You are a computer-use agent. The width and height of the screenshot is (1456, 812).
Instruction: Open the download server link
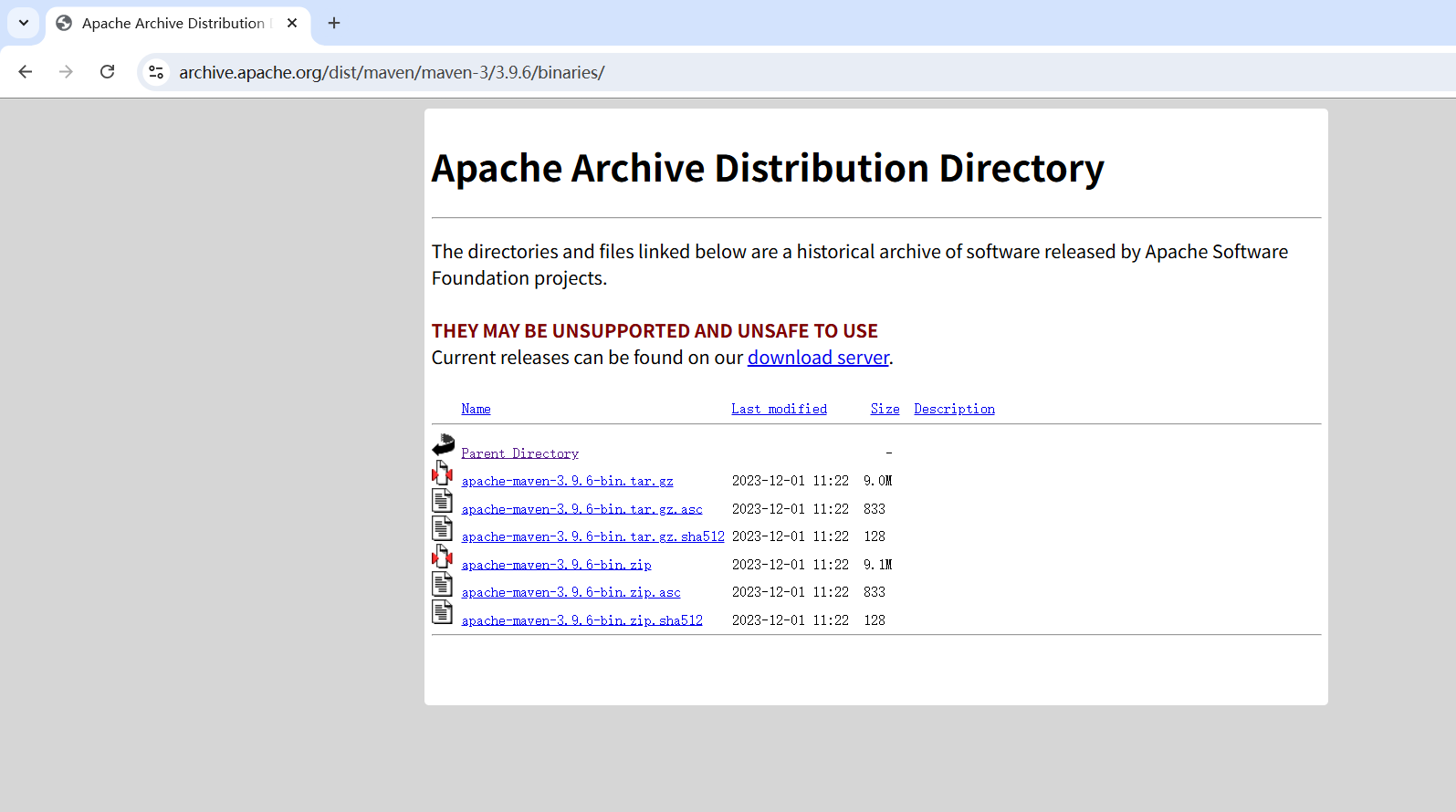818,358
